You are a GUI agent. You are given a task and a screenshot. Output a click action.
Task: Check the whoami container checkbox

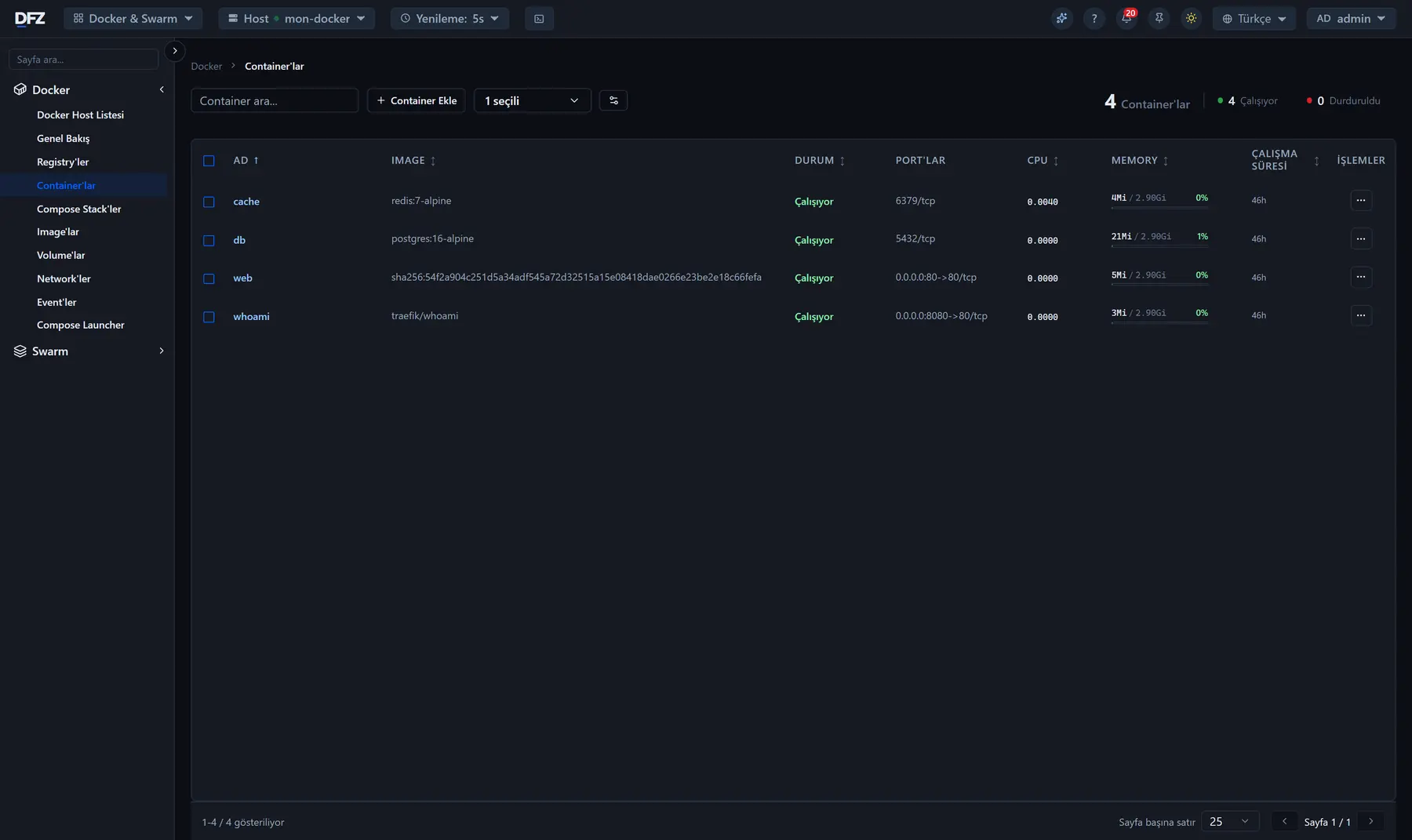pyautogui.click(x=209, y=317)
